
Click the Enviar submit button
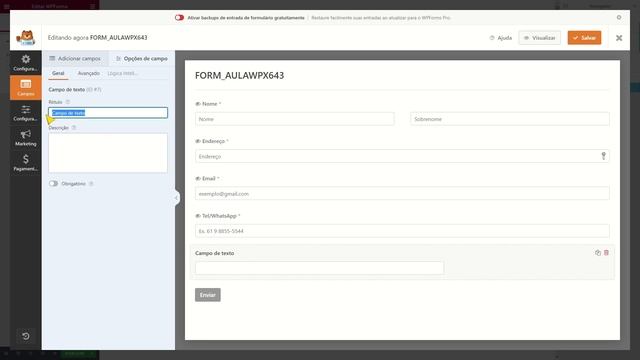pyautogui.click(x=208, y=295)
